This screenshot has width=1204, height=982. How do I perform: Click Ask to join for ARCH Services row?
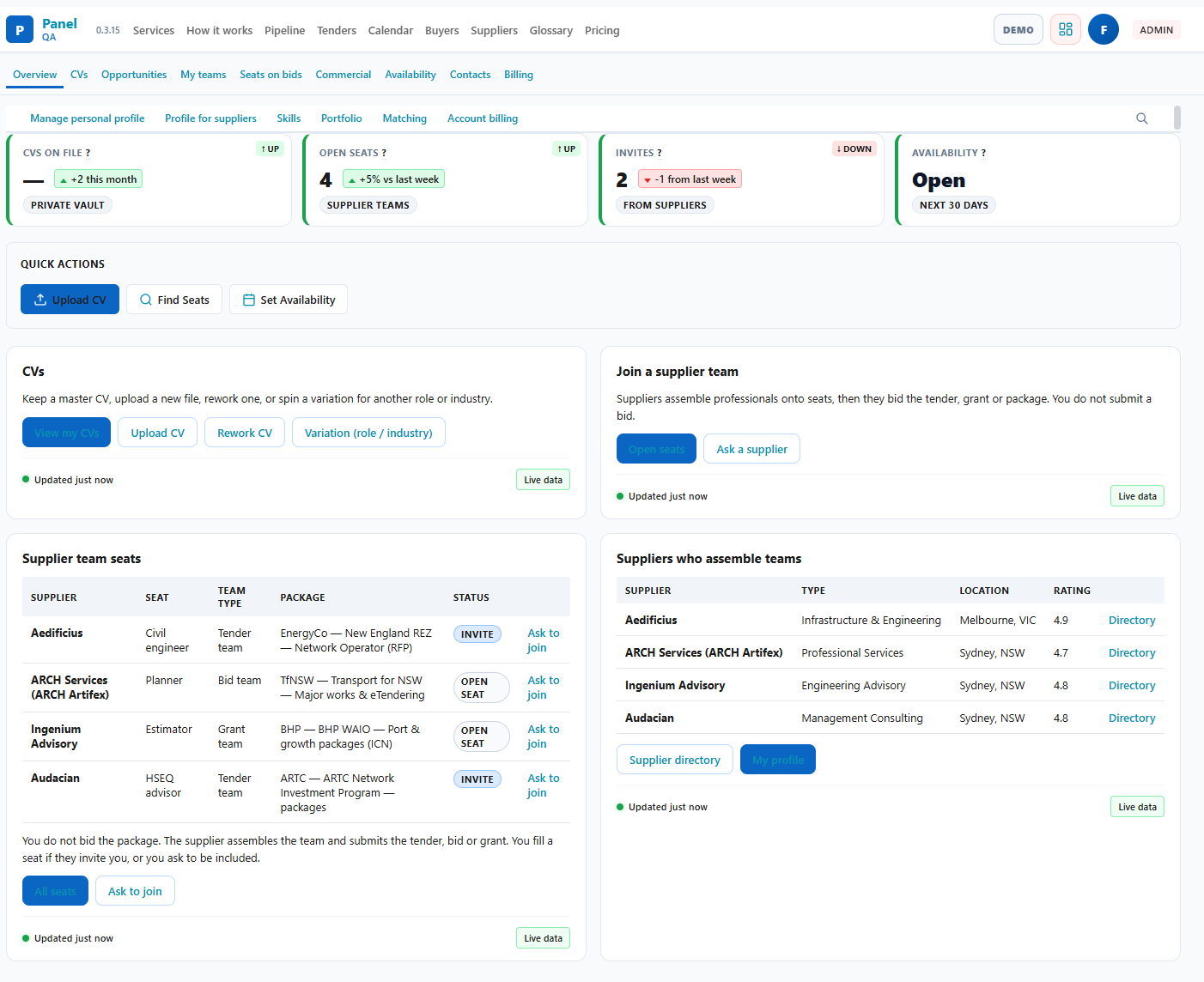point(544,688)
